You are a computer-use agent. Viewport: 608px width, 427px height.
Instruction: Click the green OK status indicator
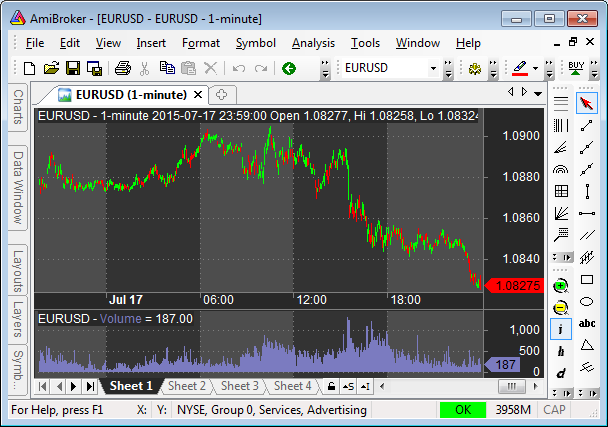[463, 410]
